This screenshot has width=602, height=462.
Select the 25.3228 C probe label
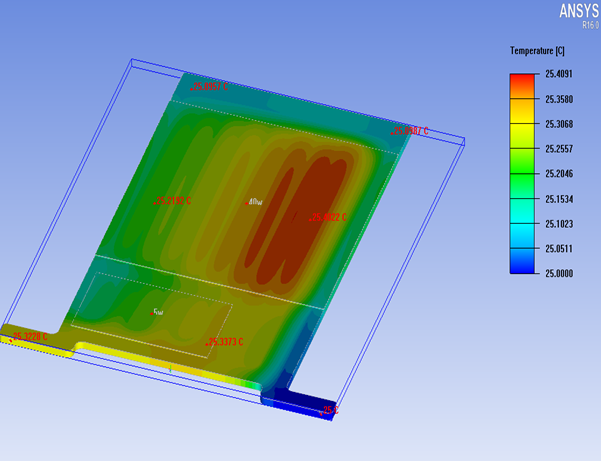30,336
